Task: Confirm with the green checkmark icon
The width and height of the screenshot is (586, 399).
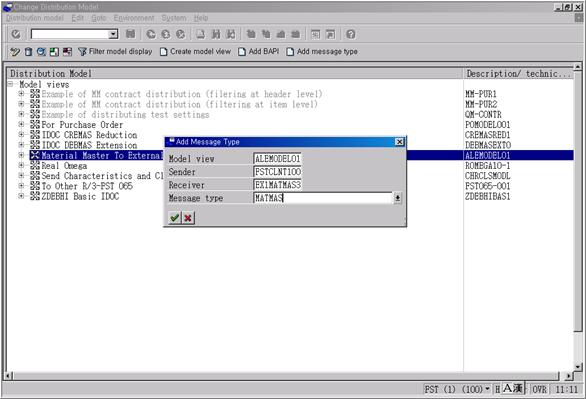Action: click(x=175, y=217)
